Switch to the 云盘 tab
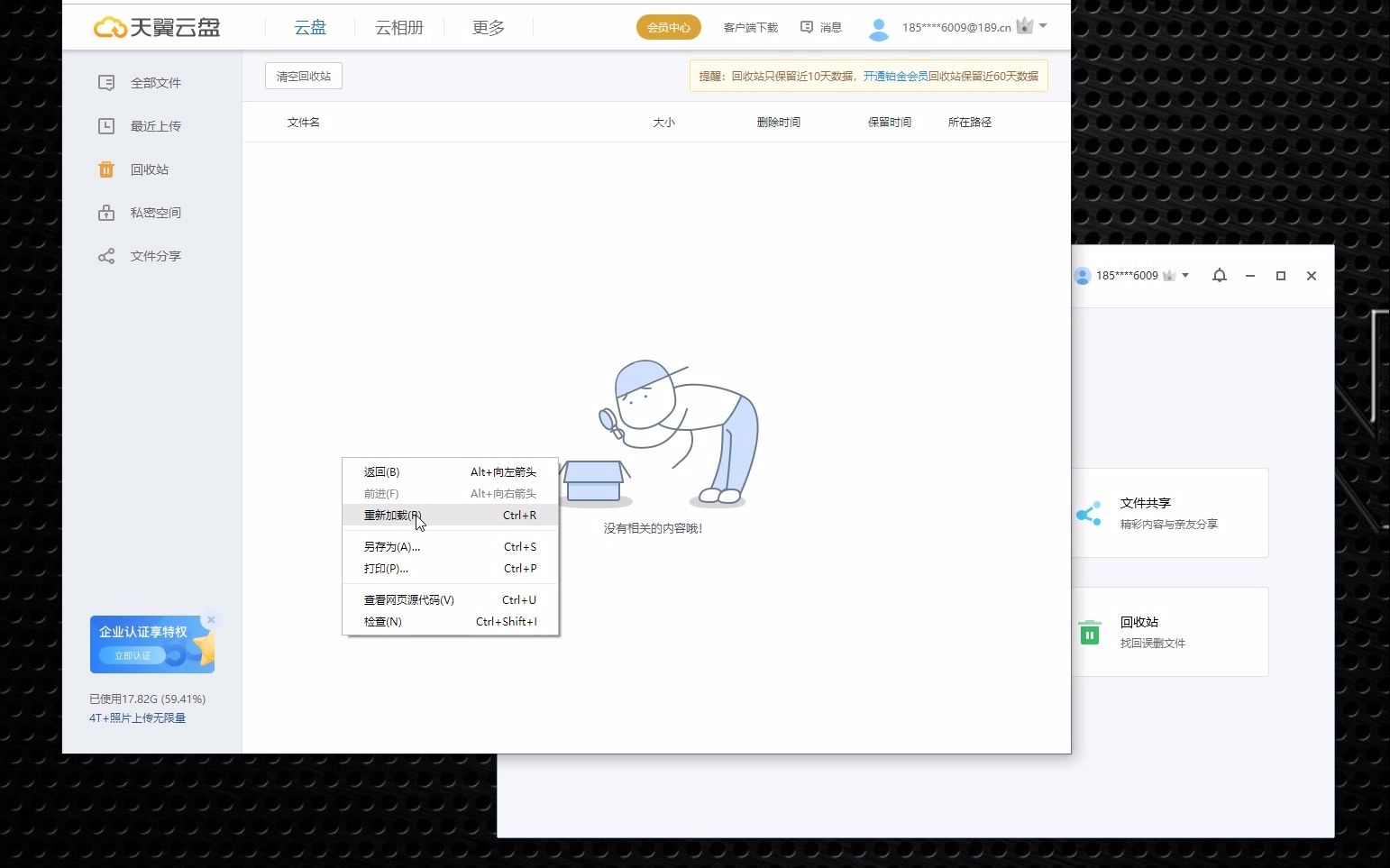Screen dimensions: 1390x868 (x=310, y=27)
